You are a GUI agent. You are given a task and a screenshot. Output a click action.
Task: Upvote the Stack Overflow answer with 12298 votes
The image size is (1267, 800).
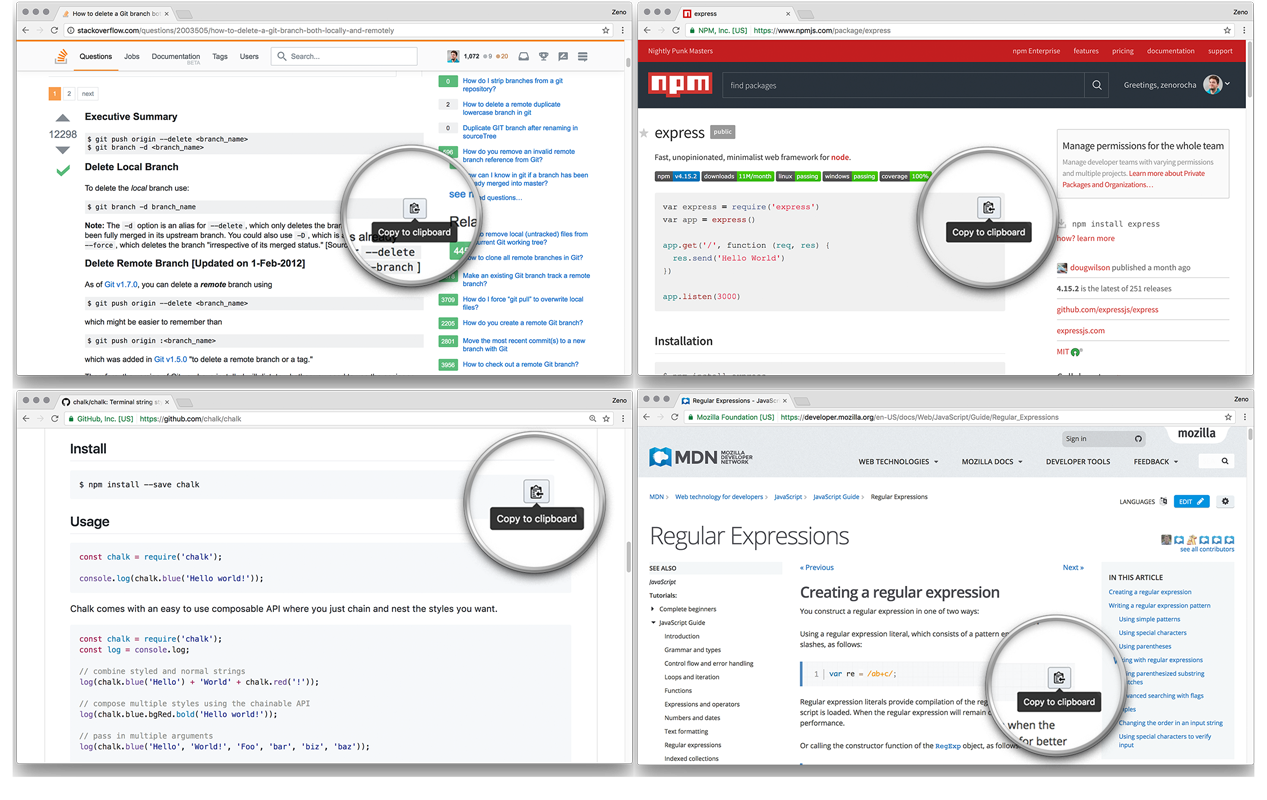63,118
